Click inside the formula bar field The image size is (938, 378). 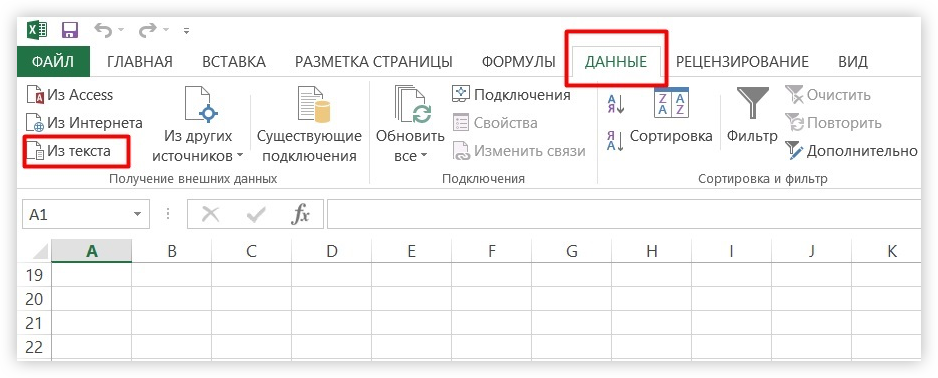623,214
